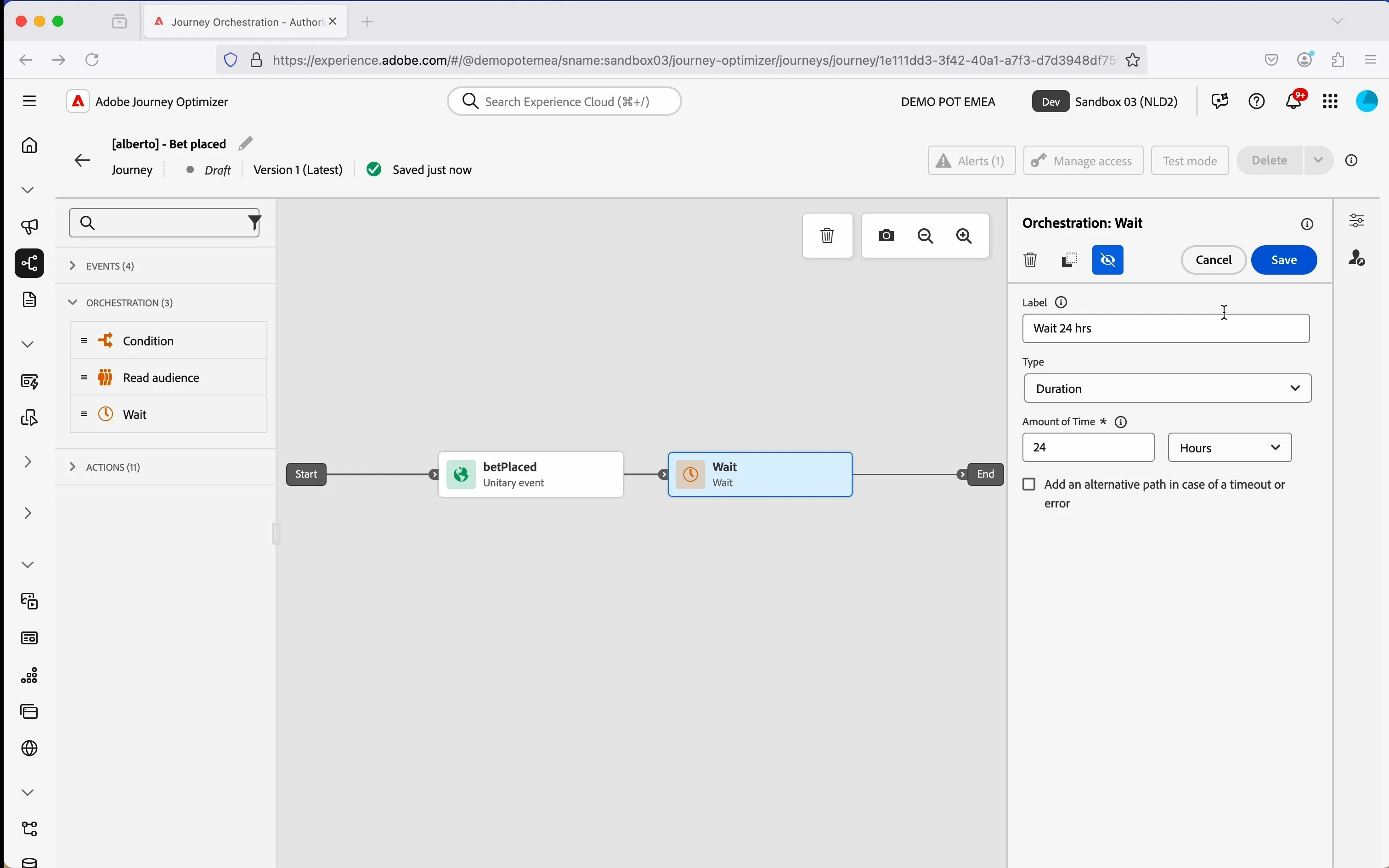Click the palette filter funnel icon
Screen dimensions: 1389x868
coord(255,223)
